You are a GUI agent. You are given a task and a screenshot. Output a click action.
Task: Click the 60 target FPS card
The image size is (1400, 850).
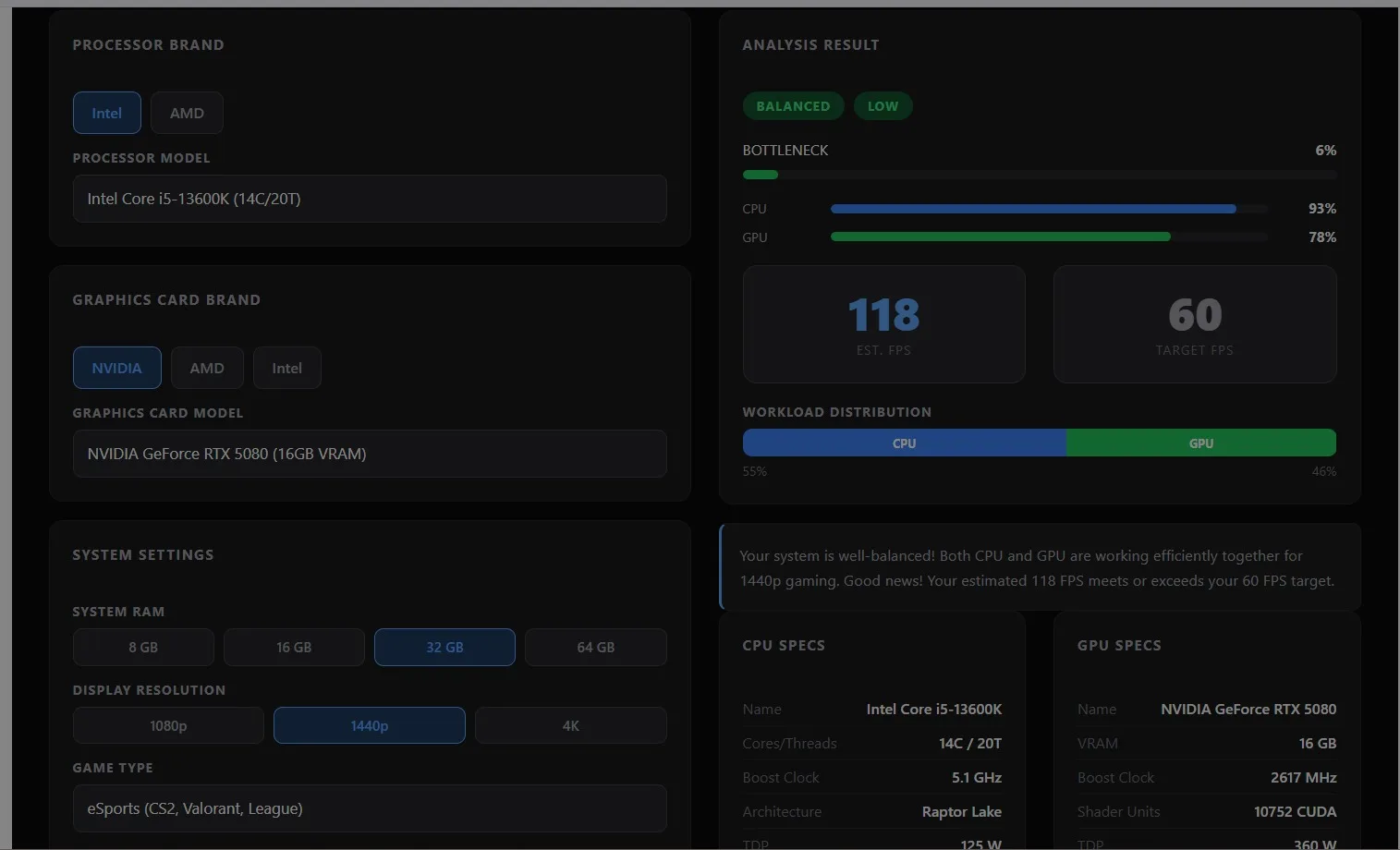[1195, 324]
